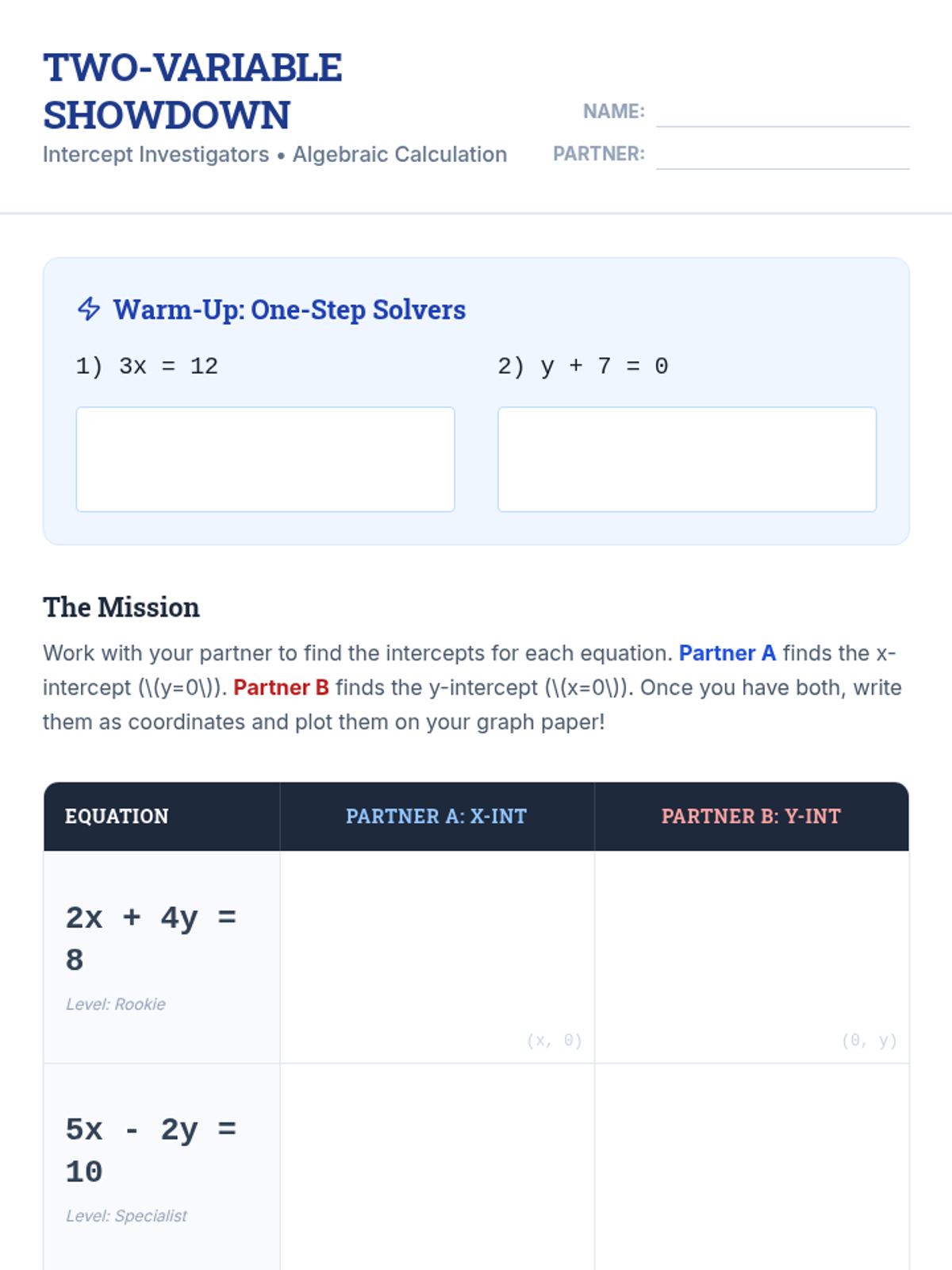Click the y-intercept cell for 5x - 2y = 10
952x1270 pixels.
[x=751, y=1167]
